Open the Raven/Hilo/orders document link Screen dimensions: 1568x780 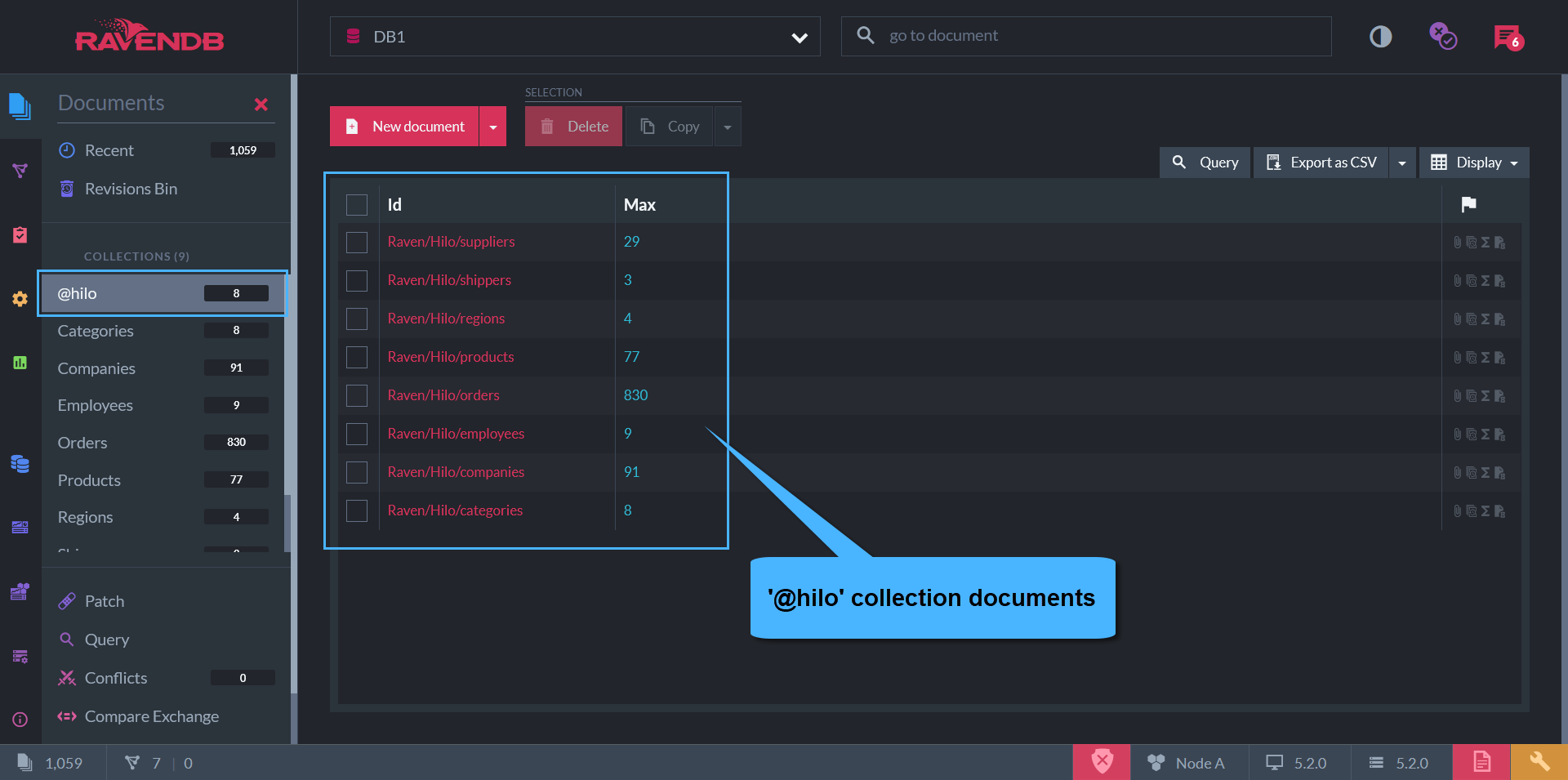[x=443, y=395]
